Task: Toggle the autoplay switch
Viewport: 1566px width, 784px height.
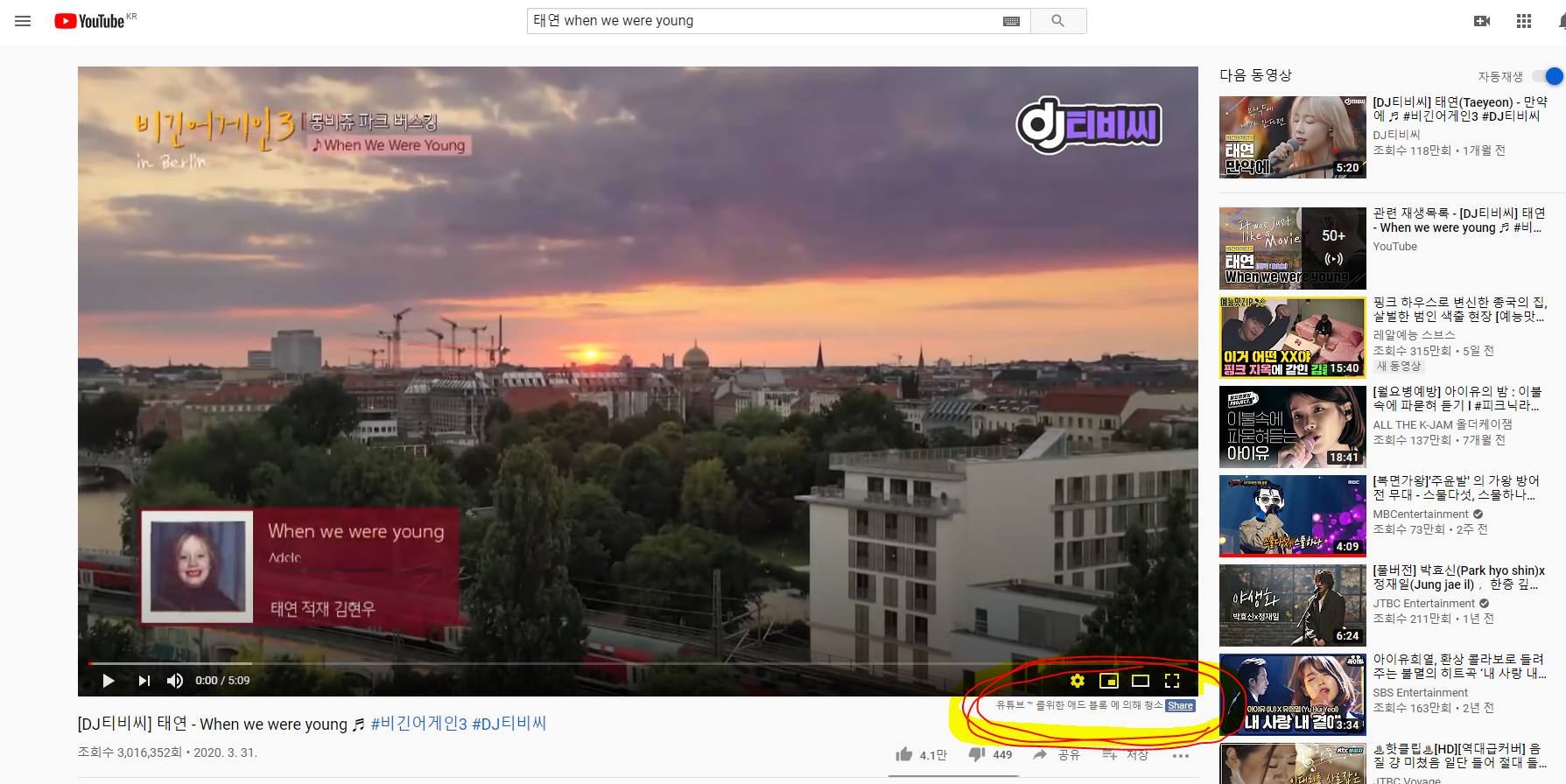Action: coord(1548,76)
